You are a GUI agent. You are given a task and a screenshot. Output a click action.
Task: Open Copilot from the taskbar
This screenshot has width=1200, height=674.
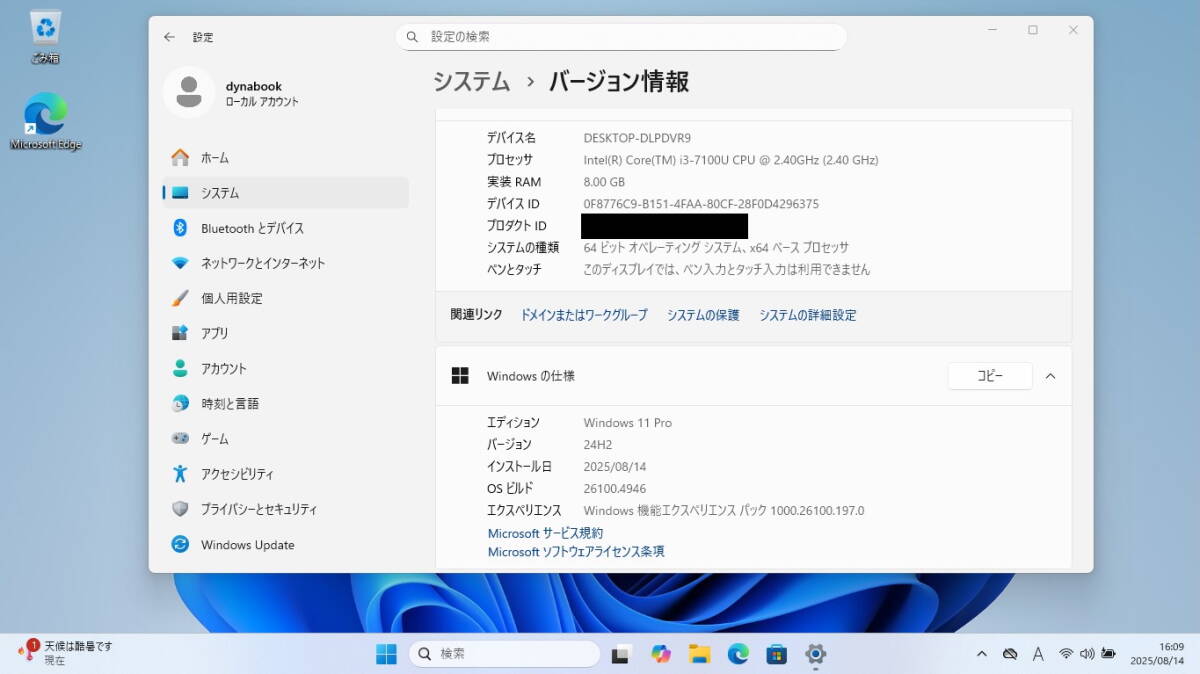point(660,654)
